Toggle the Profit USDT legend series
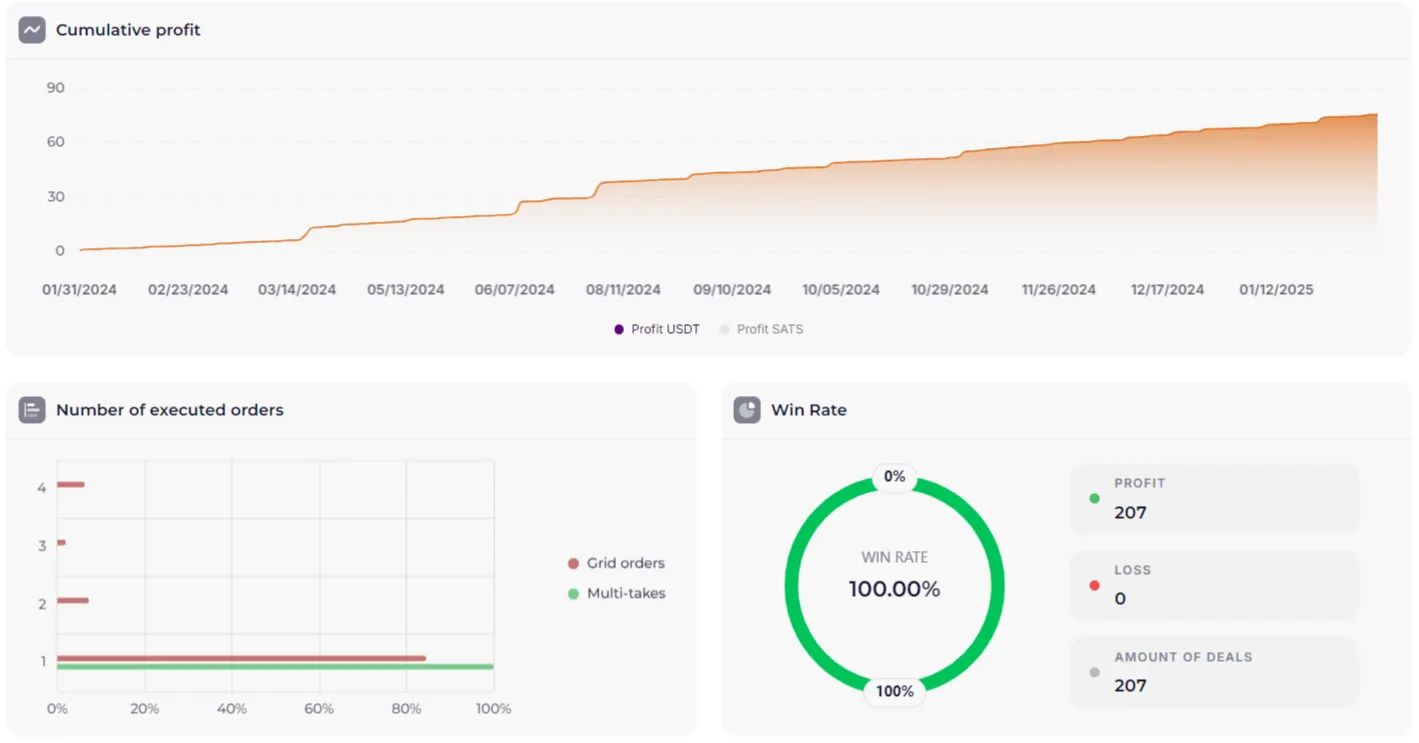 click(x=657, y=329)
